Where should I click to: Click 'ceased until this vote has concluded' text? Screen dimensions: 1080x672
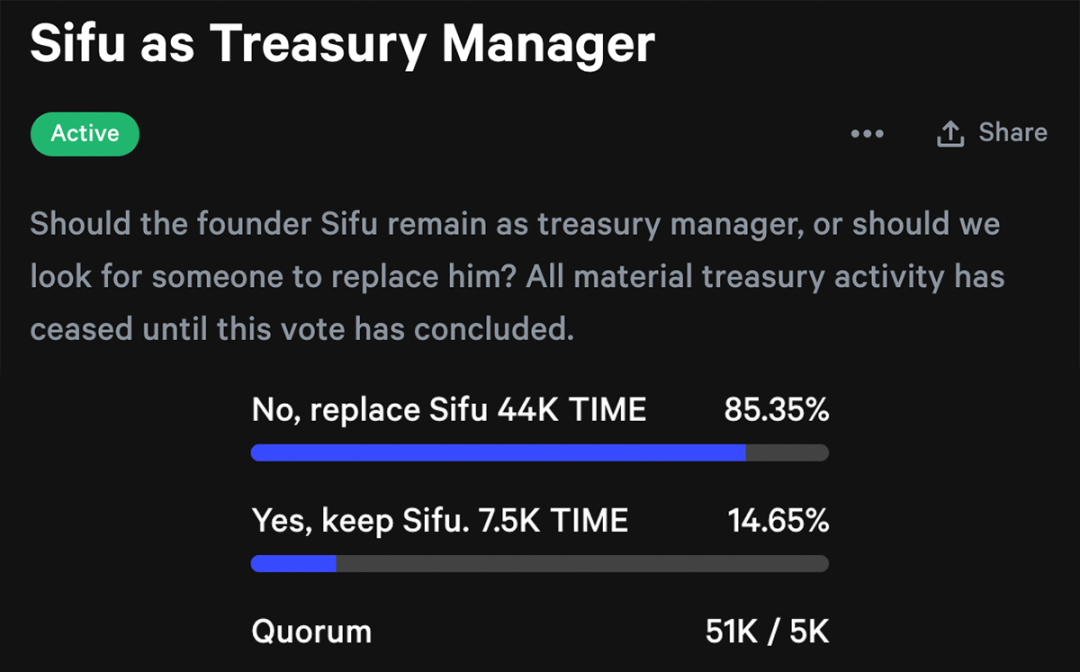(302, 329)
